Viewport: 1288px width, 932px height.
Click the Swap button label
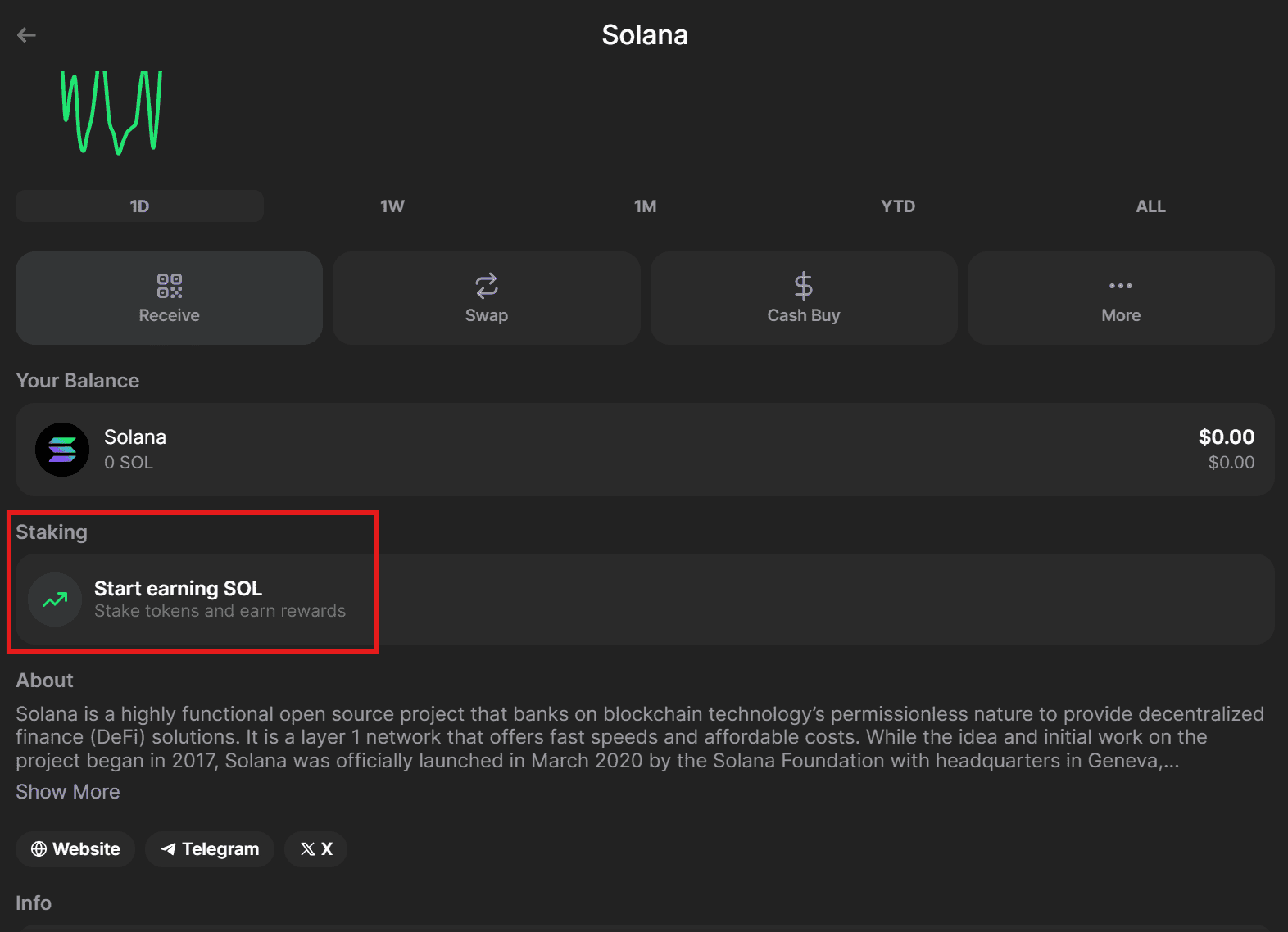pos(486,315)
